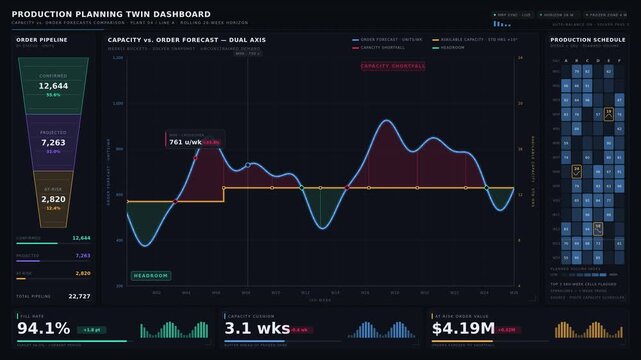
Task: Click the Order Pipeline panel title
Action: pyautogui.click(x=42, y=40)
